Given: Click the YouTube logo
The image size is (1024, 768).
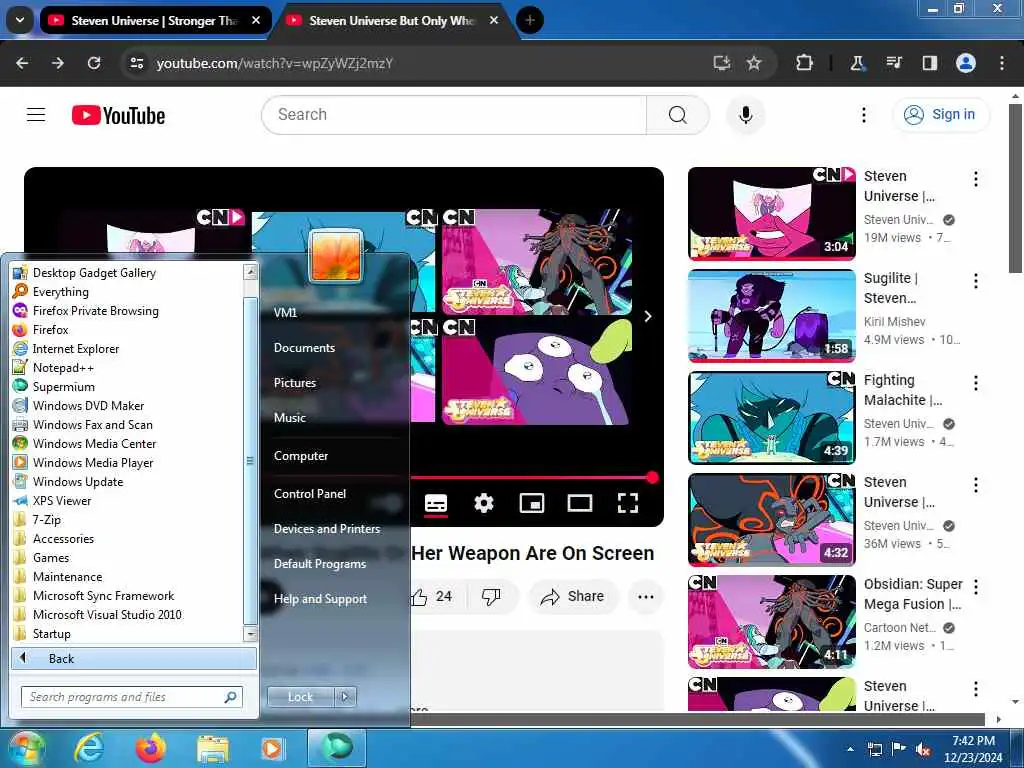Looking at the screenshot, I should point(118,116).
